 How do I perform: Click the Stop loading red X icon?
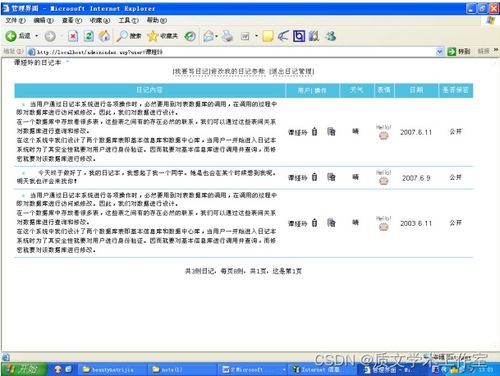tap(73, 36)
